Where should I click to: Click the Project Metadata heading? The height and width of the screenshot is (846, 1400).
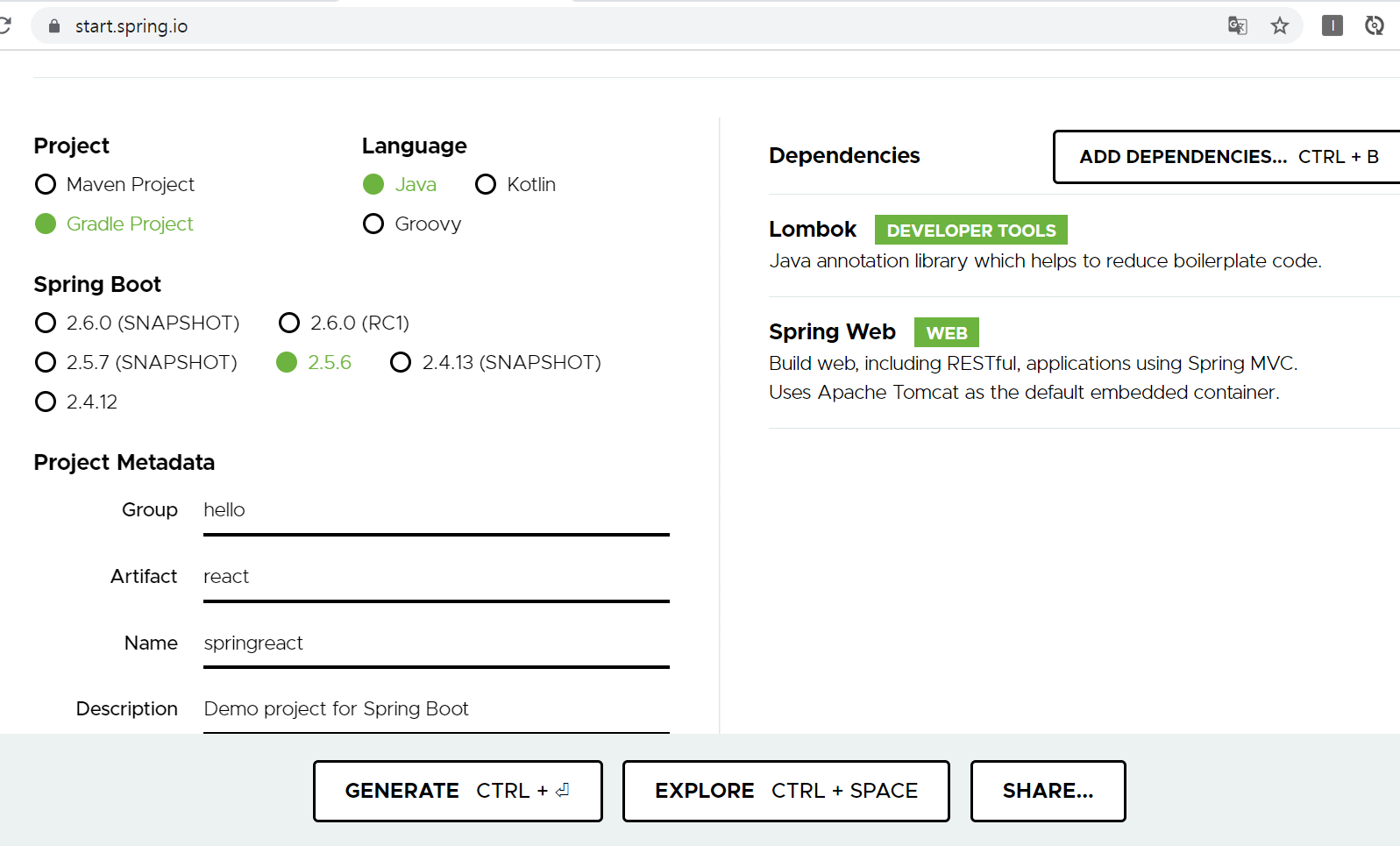click(x=124, y=462)
